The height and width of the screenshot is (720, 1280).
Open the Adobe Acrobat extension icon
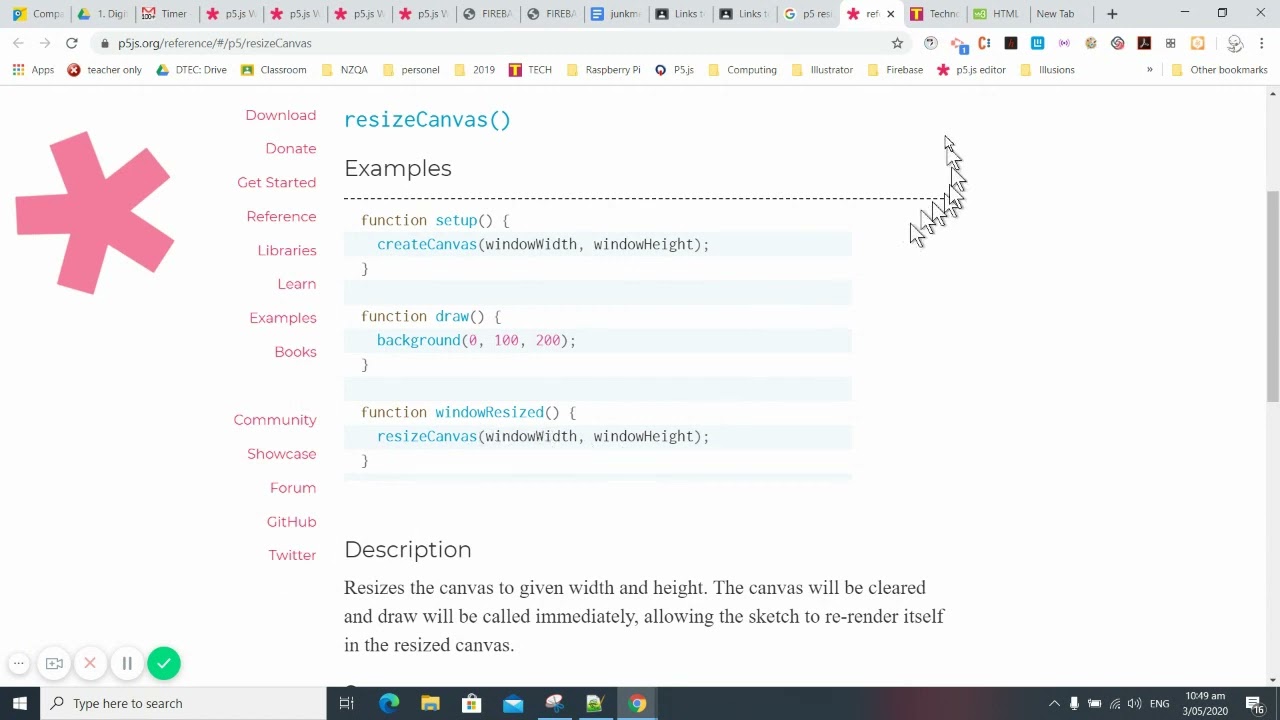point(1144,43)
